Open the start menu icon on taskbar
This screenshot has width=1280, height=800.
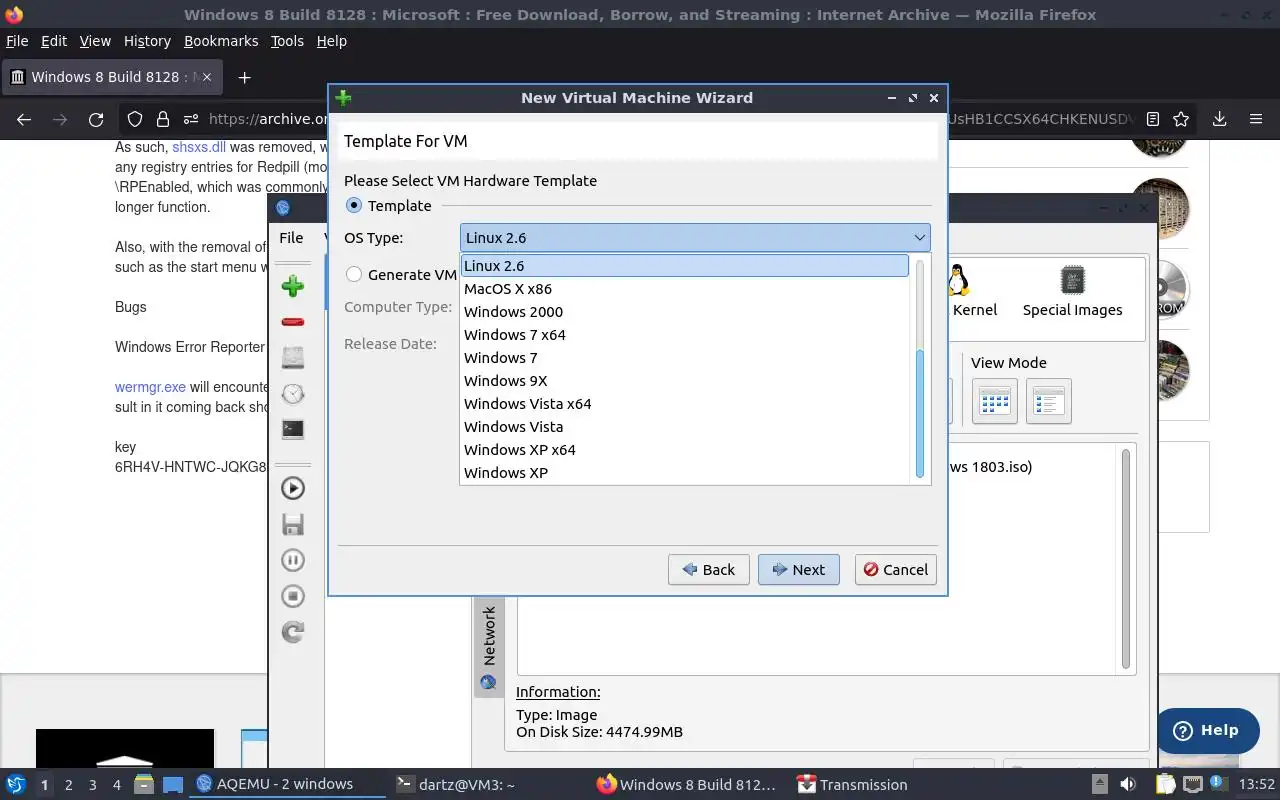(x=15, y=784)
